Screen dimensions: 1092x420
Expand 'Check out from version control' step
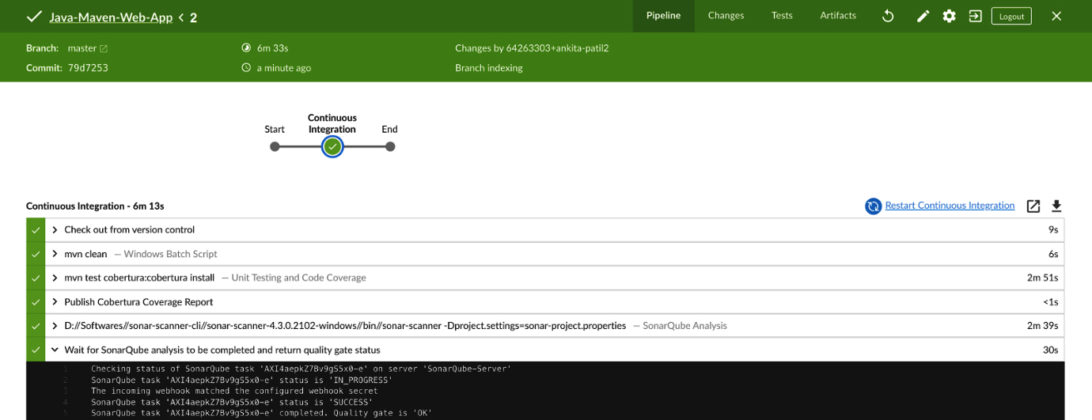click(x=56, y=230)
